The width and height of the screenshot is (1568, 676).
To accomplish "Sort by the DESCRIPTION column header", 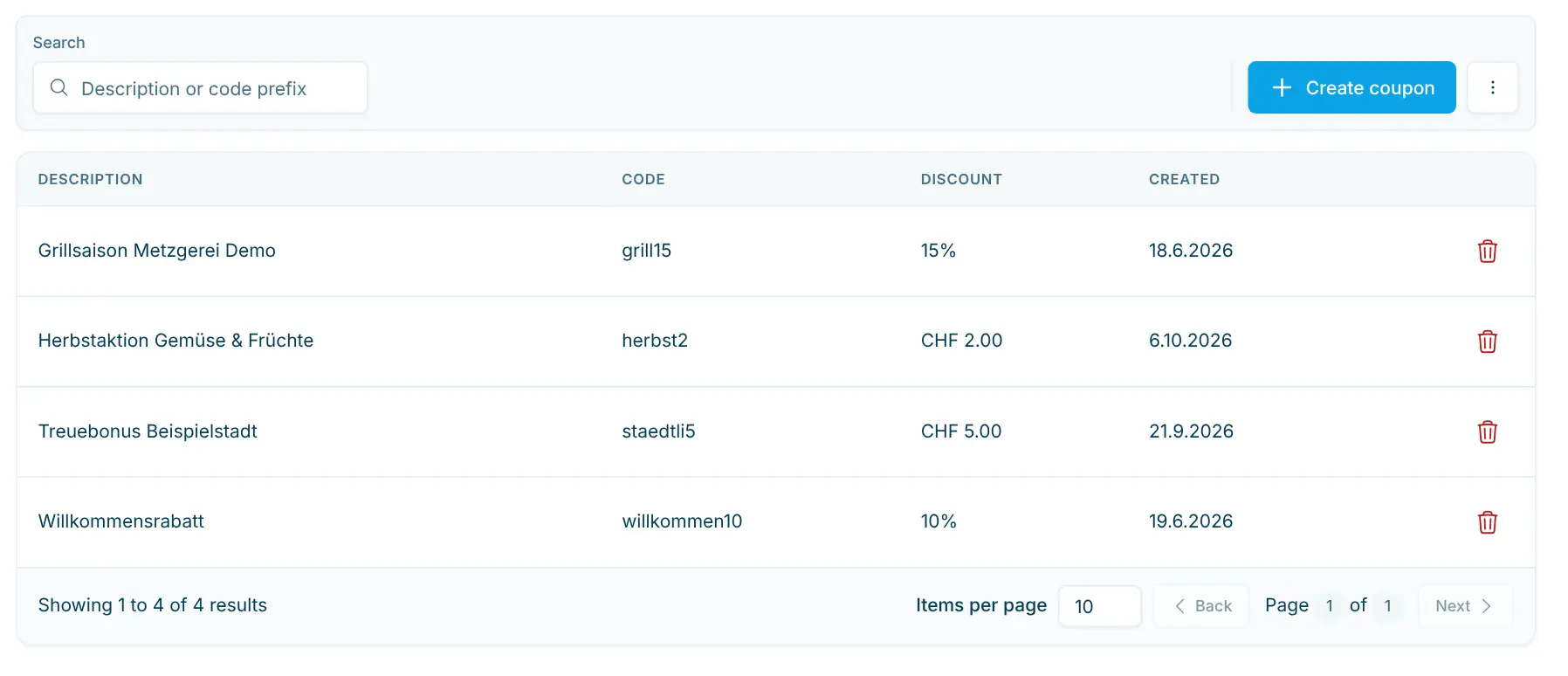I will coord(91,179).
